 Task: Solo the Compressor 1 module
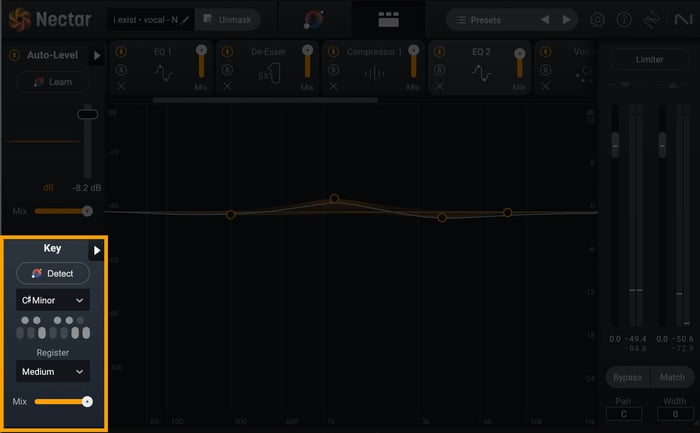coord(333,70)
